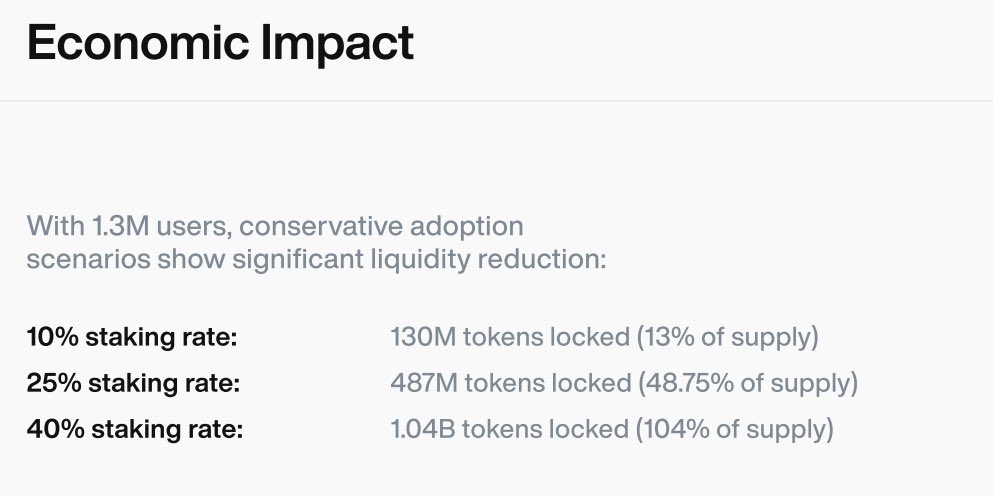Image resolution: width=993 pixels, height=496 pixels.
Task: Click the 130M figure
Action: tap(423, 337)
